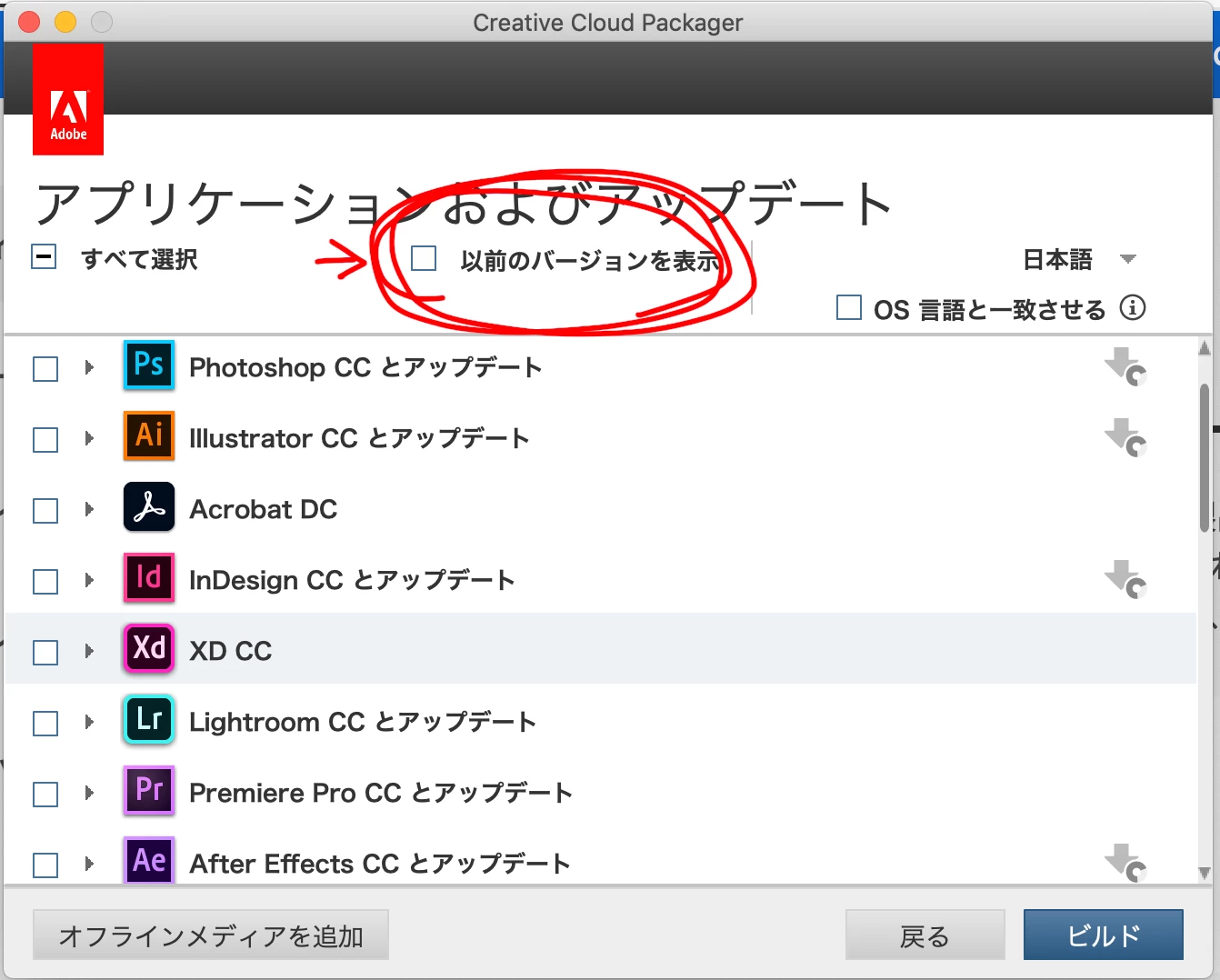Viewport: 1220px width, 980px height.
Task: Check the Acrobat DC checkbox
Action: (x=45, y=511)
